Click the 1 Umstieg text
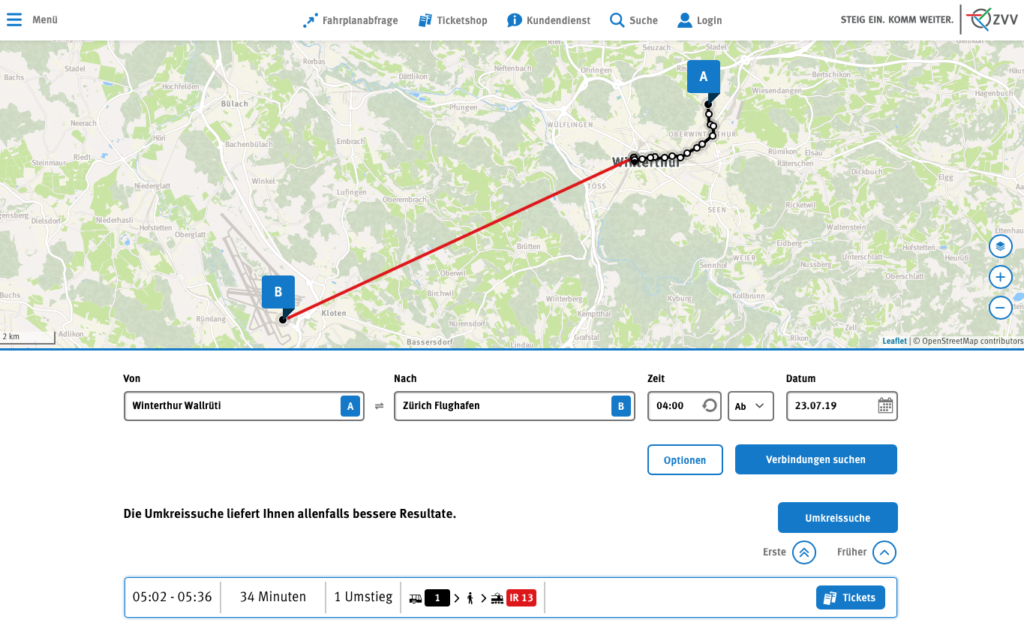 coord(363,597)
